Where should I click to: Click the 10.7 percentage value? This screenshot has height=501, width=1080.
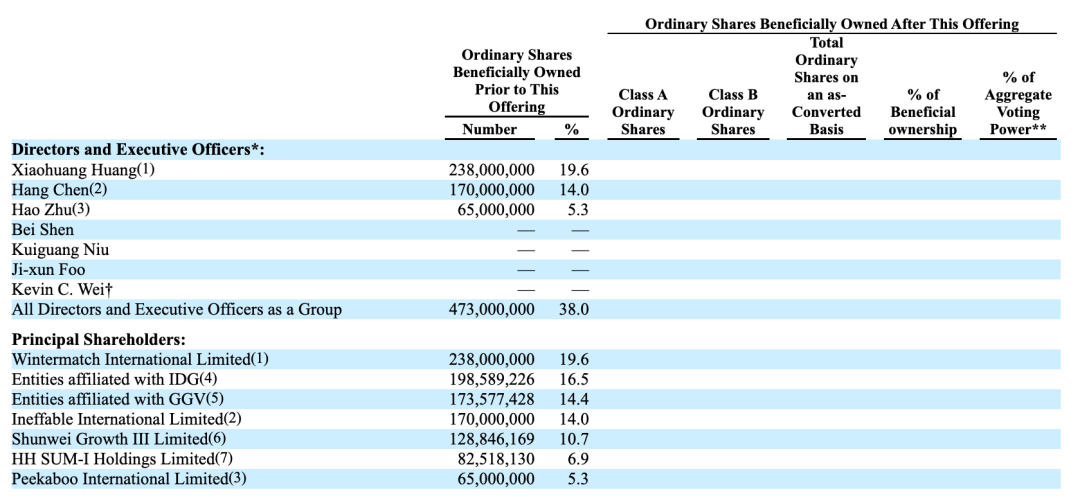click(x=574, y=438)
